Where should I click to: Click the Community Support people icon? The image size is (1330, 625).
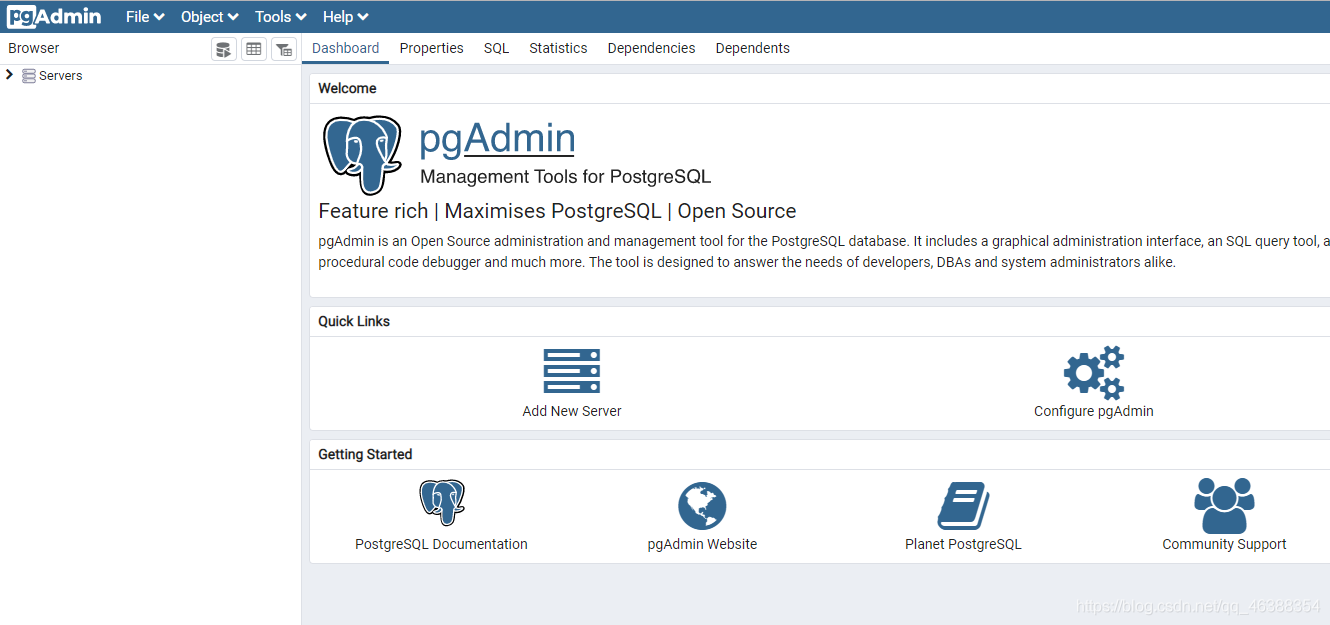[1224, 505]
